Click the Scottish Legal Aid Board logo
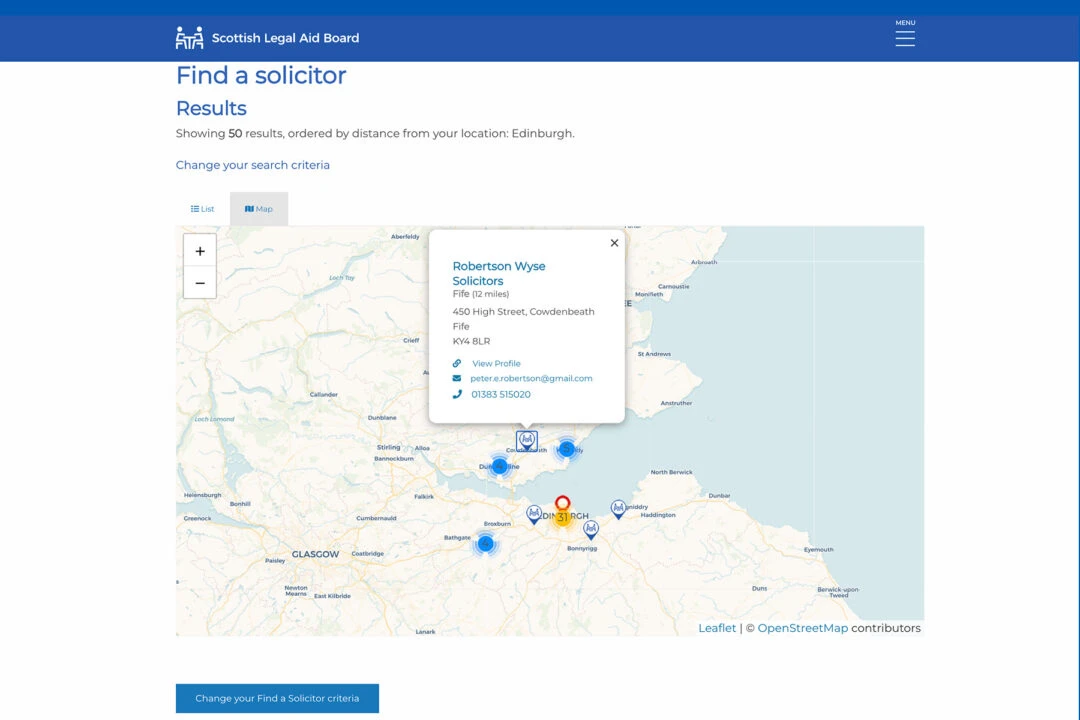The image size is (1080, 720). tap(267, 38)
